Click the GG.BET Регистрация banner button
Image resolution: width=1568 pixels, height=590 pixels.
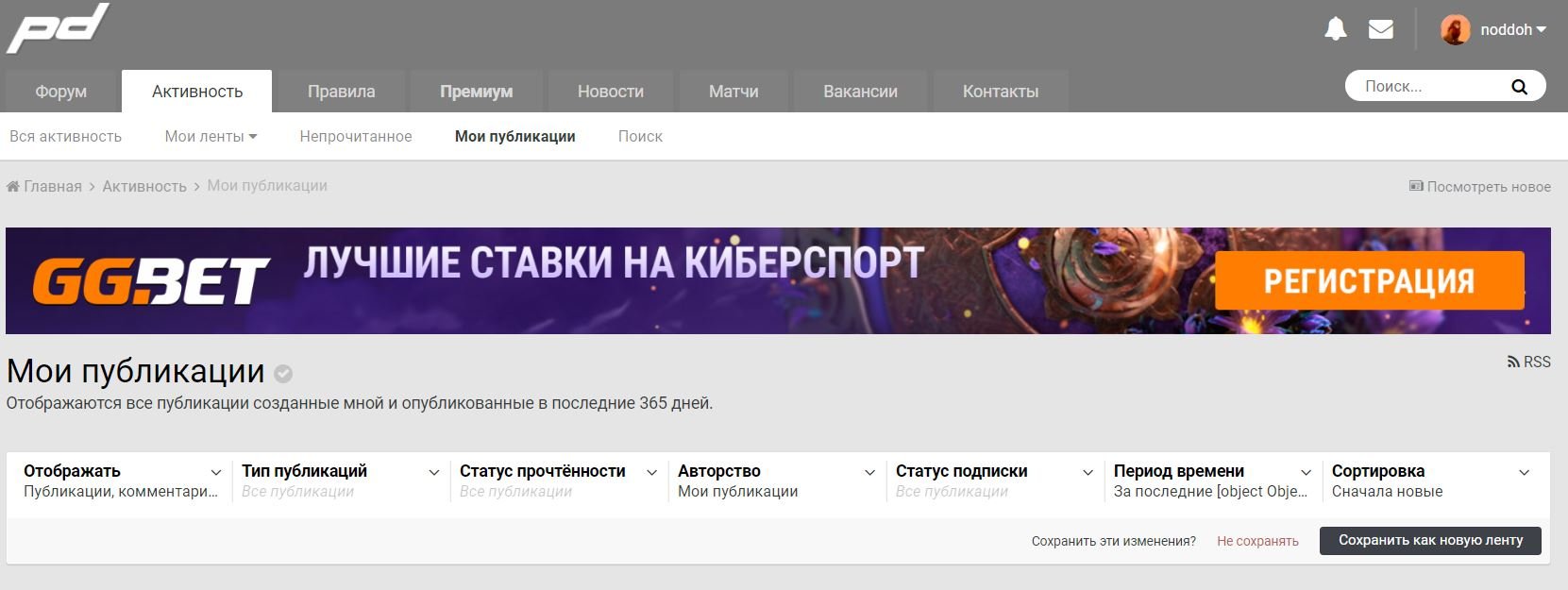(x=1369, y=281)
